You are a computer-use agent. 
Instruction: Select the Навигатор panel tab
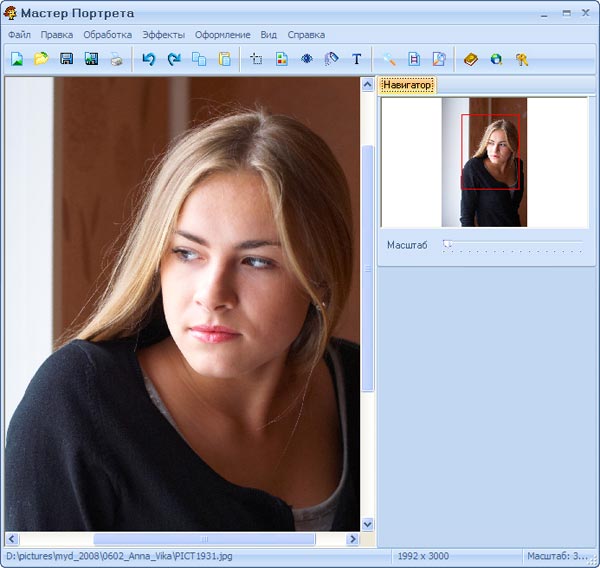[x=408, y=86]
